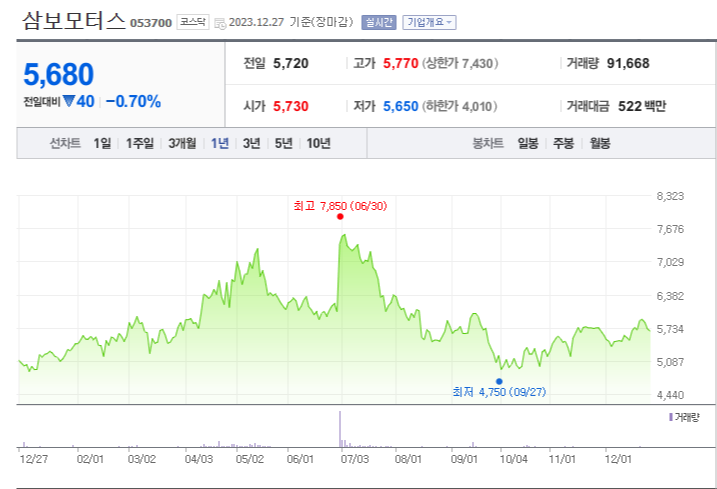Click the 거래량 volume legend marker
717x489 pixels.
(x=671, y=417)
